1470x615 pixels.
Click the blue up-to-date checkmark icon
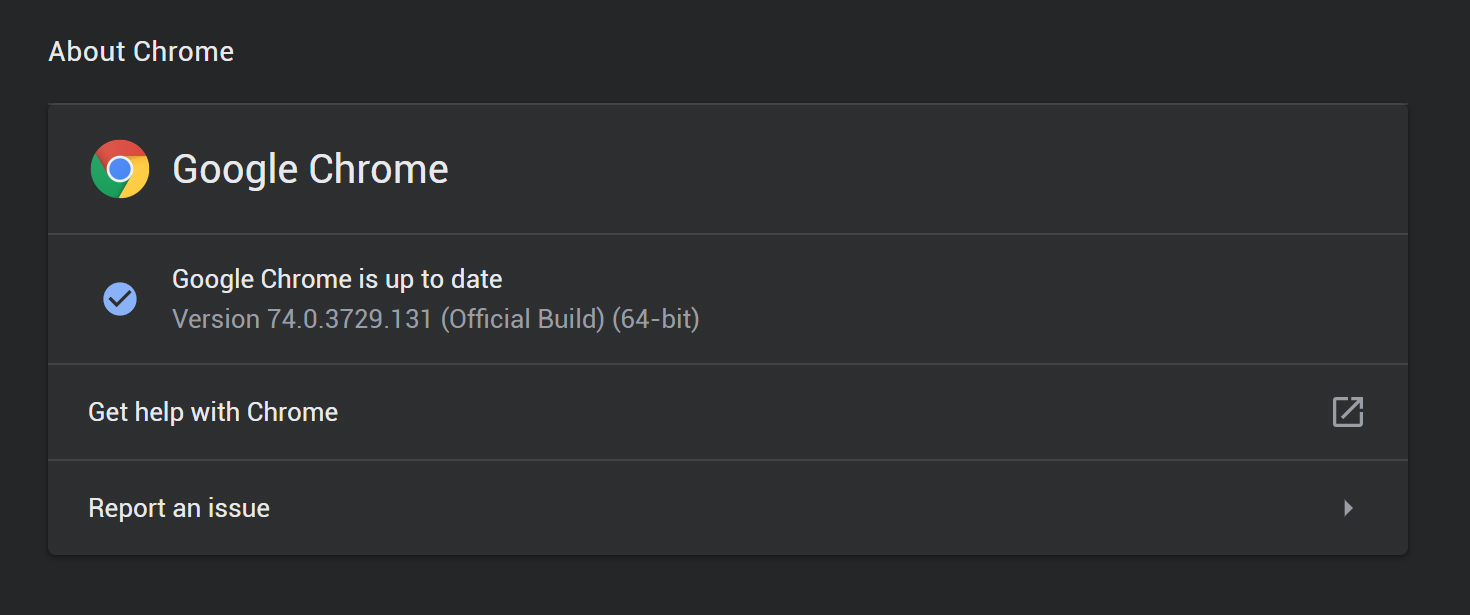pyautogui.click(x=120, y=298)
